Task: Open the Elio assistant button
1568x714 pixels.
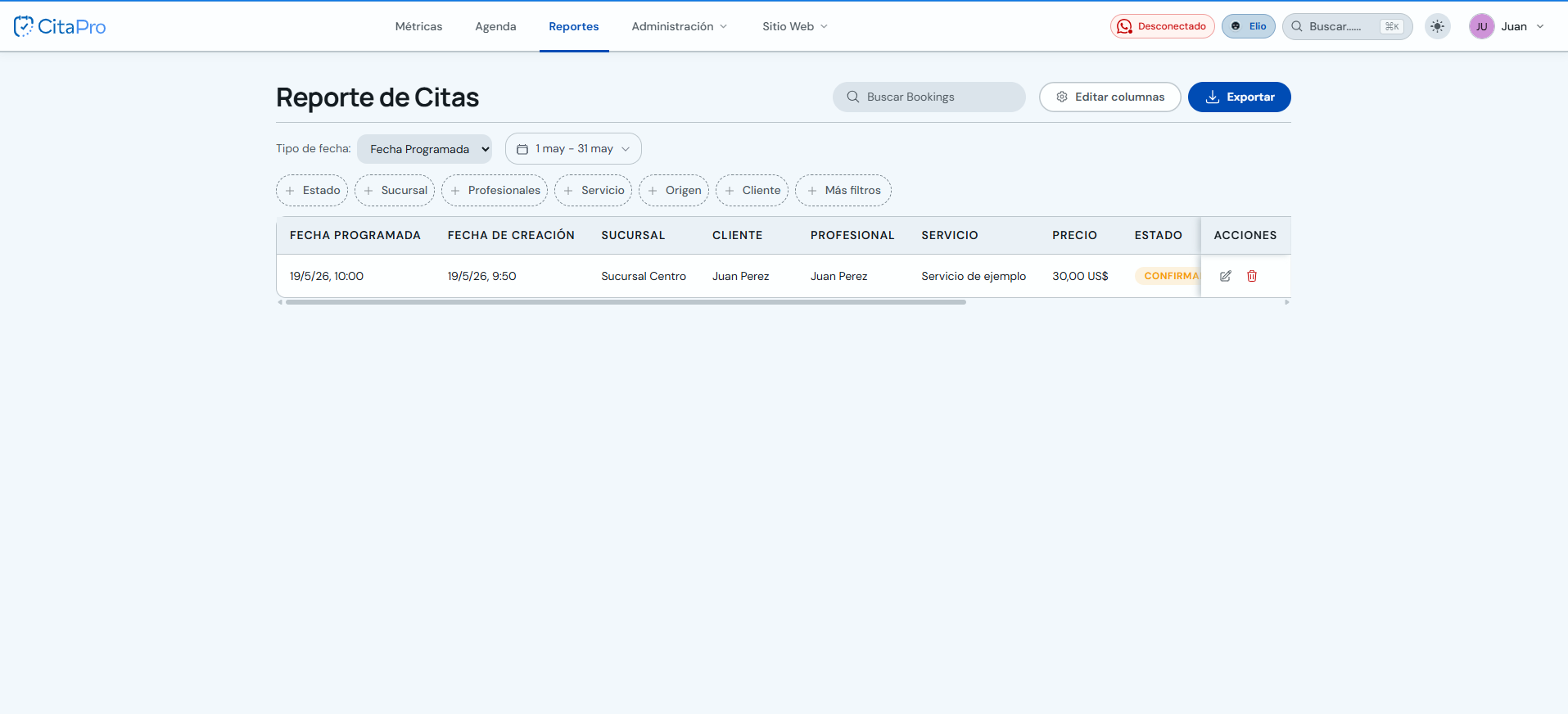Action: click(1249, 26)
